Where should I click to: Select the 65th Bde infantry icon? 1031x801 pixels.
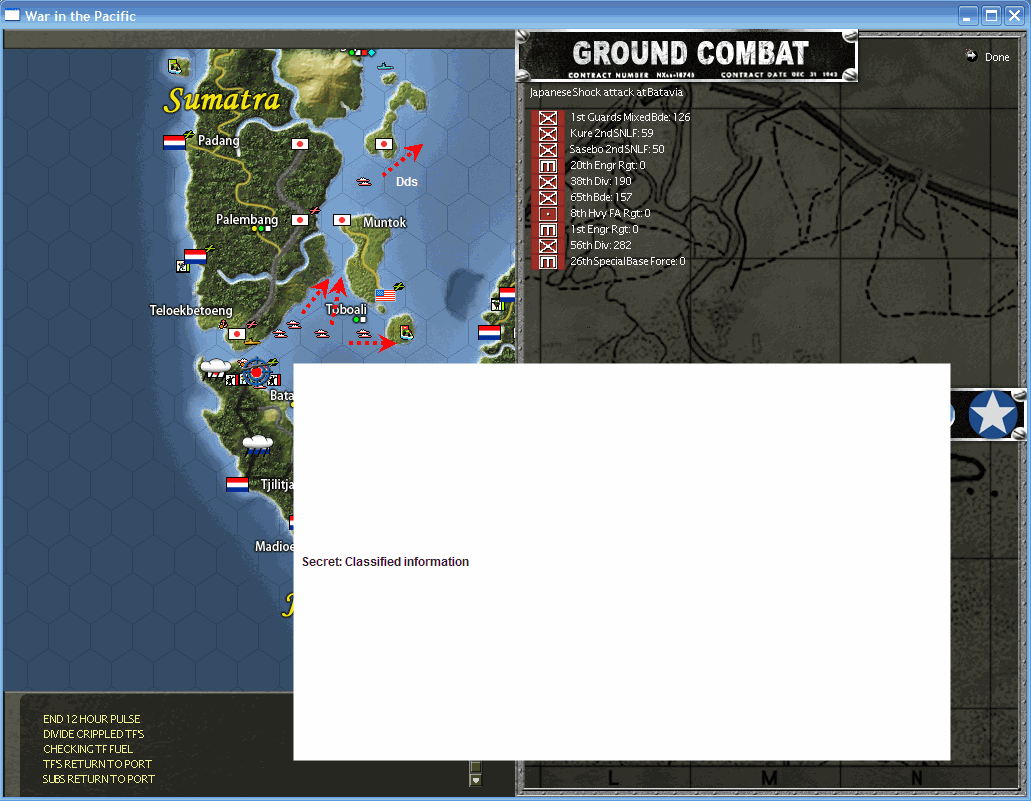(x=548, y=198)
